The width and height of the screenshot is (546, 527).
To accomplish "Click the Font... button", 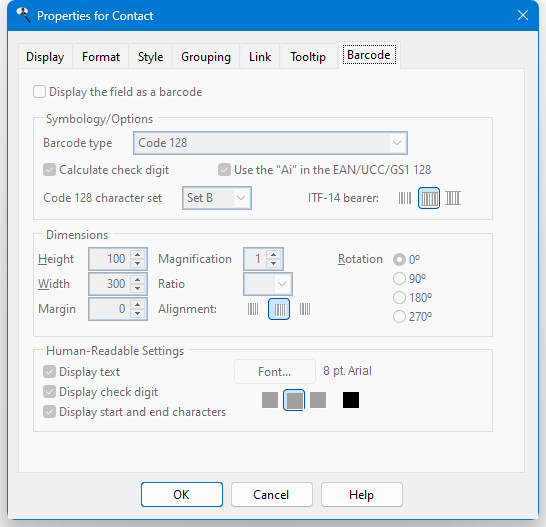I will click(275, 372).
